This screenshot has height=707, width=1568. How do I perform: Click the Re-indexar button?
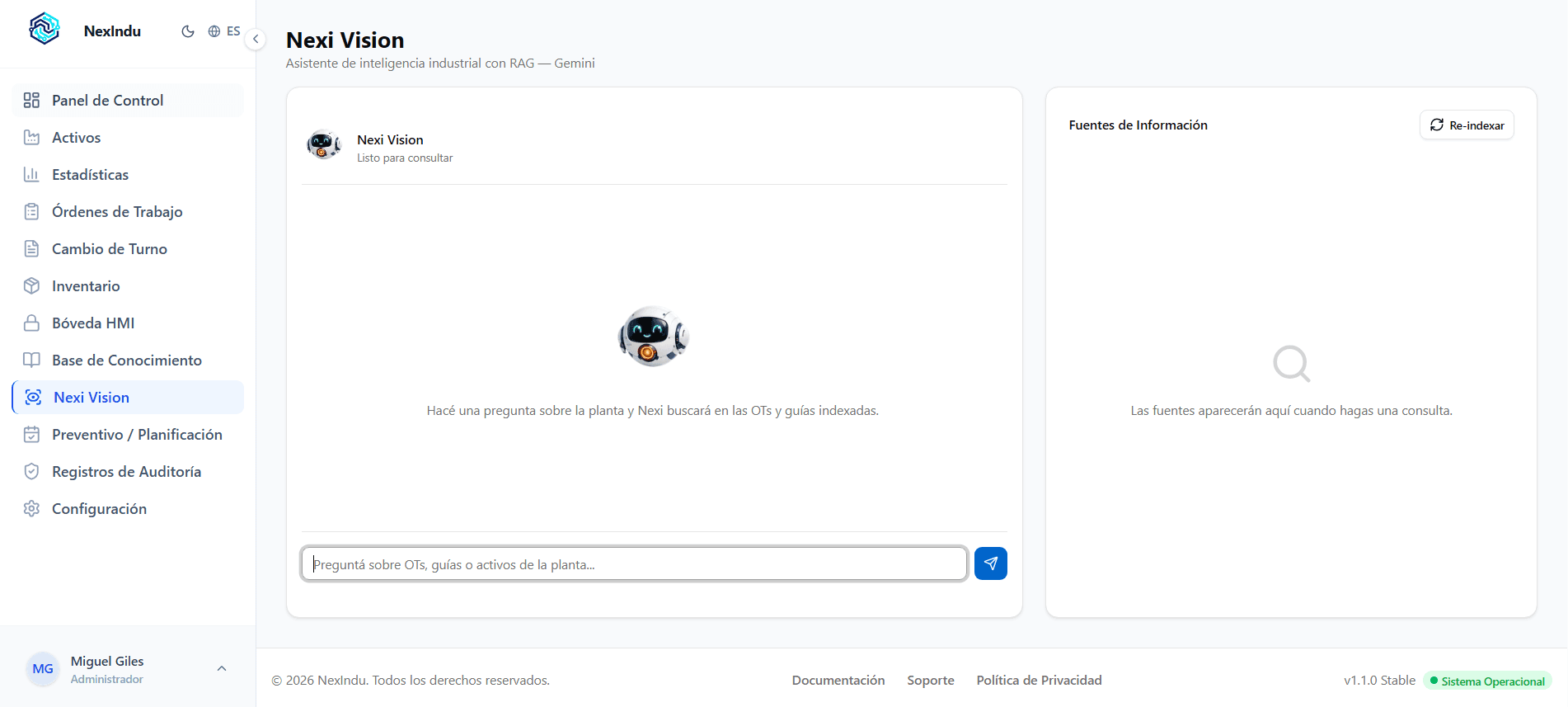(1467, 125)
